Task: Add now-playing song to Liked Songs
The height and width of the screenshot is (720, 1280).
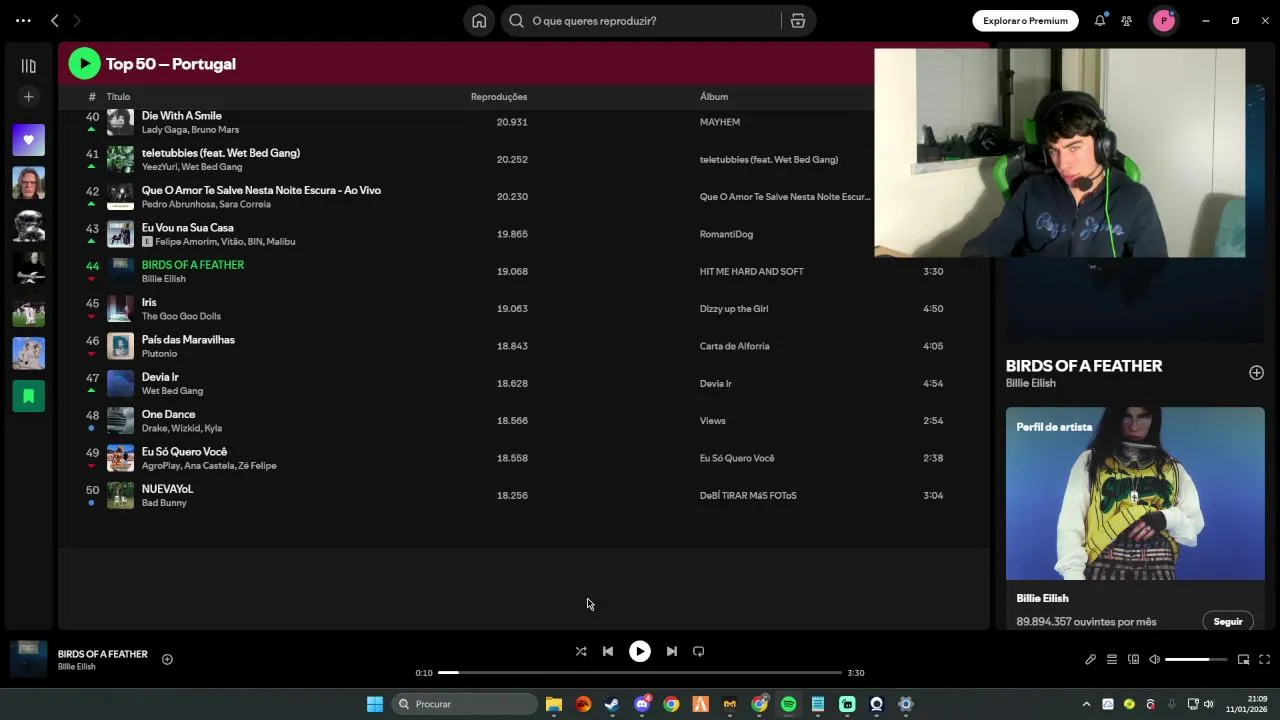Action: tap(167, 659)
